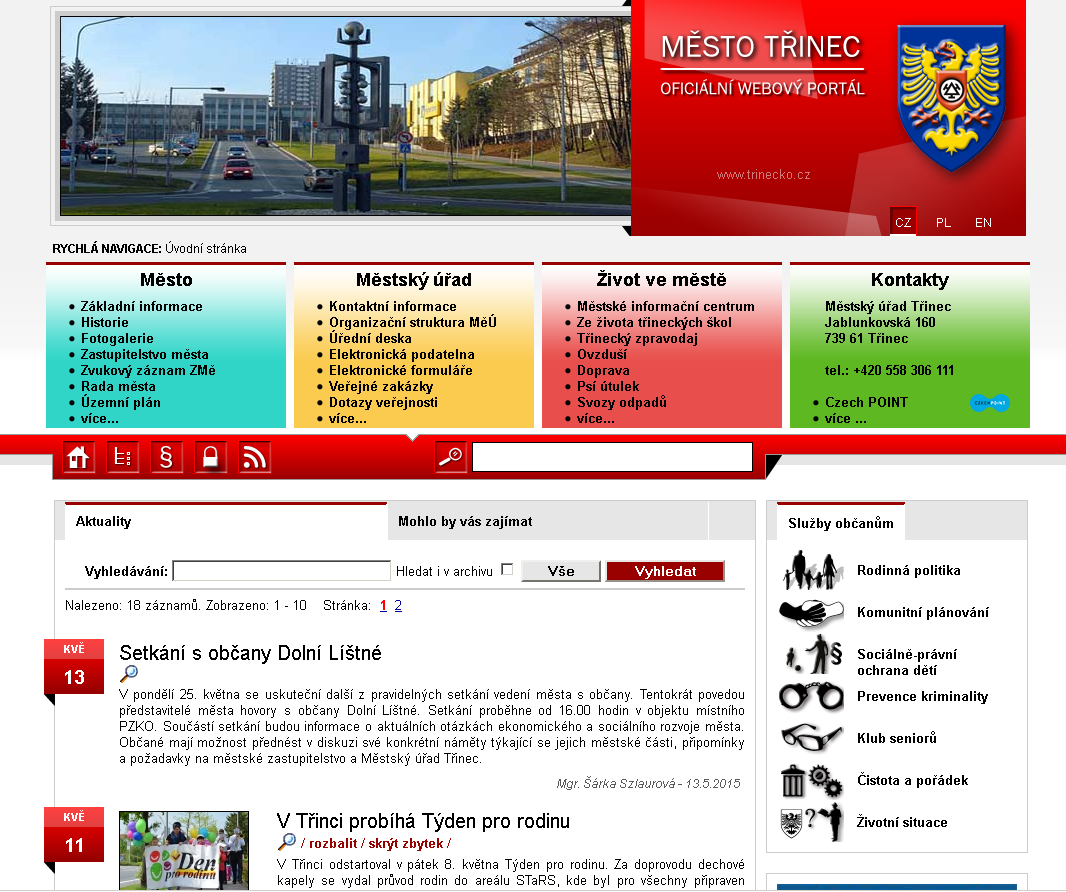This screenshot has width=1066, height=892.
Task: Open Psí útulek link
Action: 608,386
